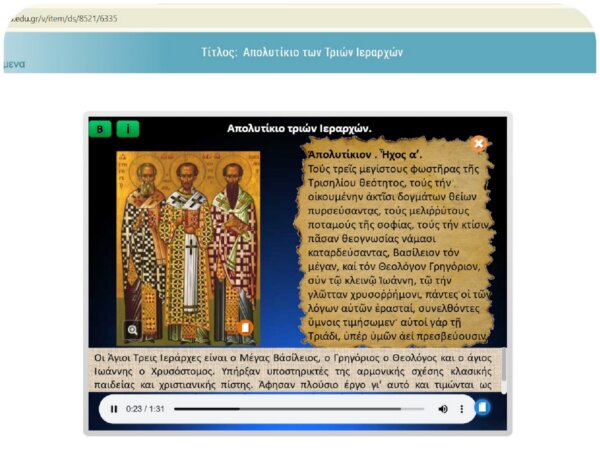Click the "Απολυτίκιο τριών Ιεραρχών." heading
This screenshot has height=450, width=600.
click(299, 128)
